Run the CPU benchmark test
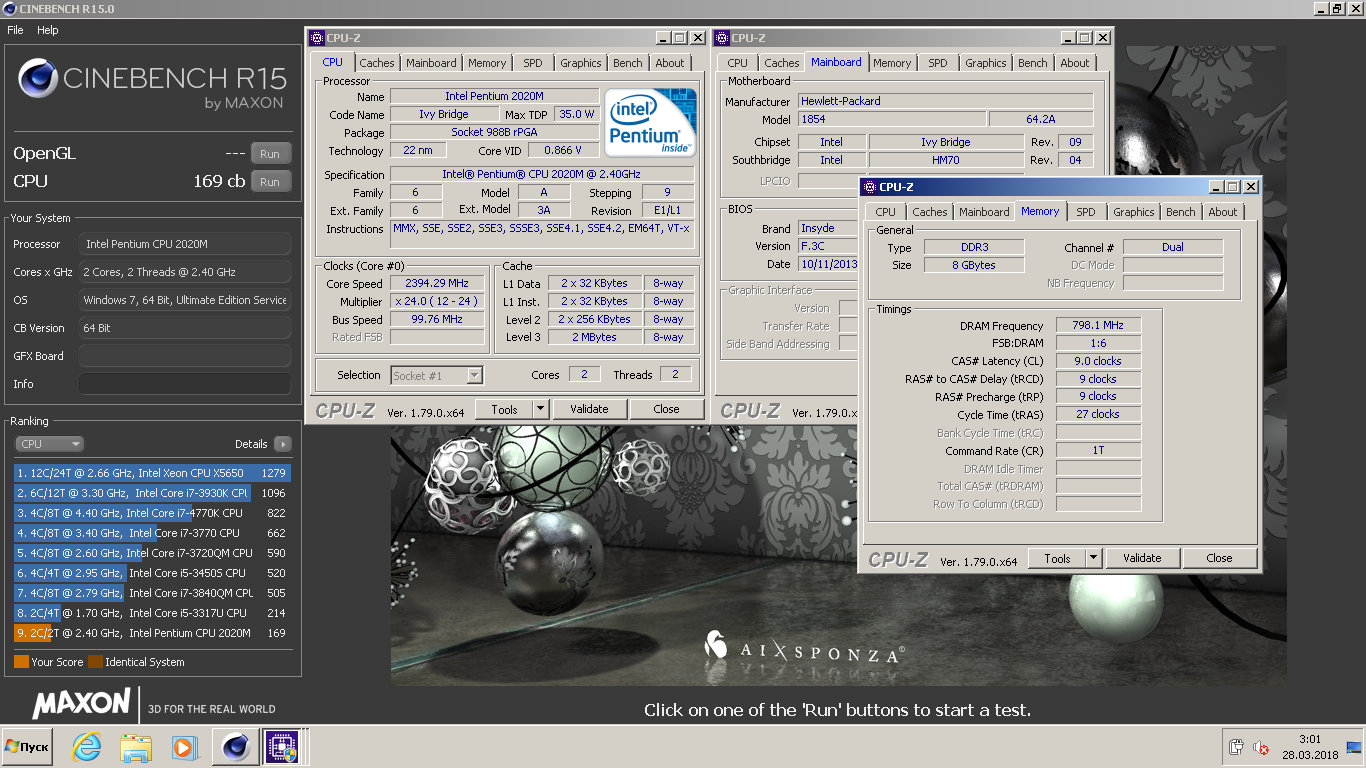Viewport: 1366px width, 768px height. point(270,182)
